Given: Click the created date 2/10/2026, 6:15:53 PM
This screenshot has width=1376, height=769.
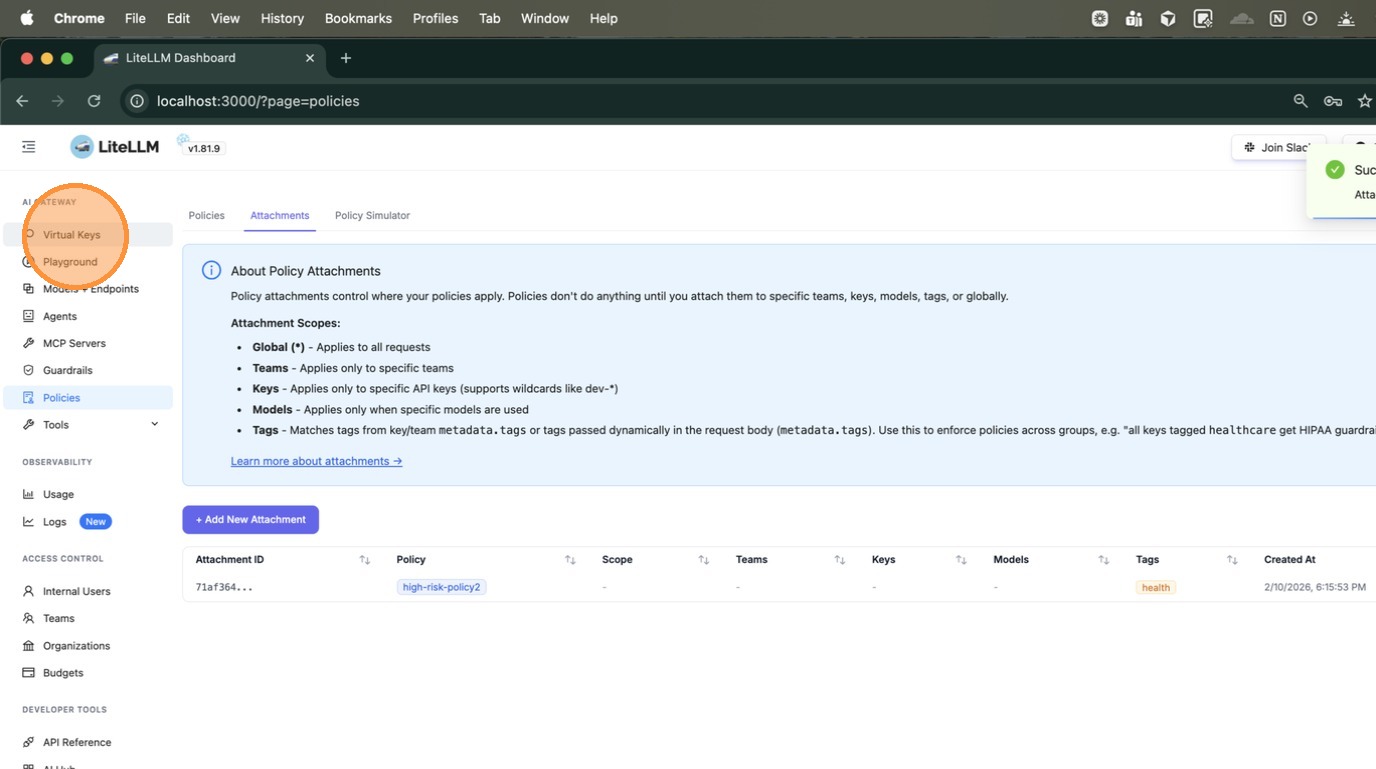Looking at the screenshot, I should tap(1315, 587).
